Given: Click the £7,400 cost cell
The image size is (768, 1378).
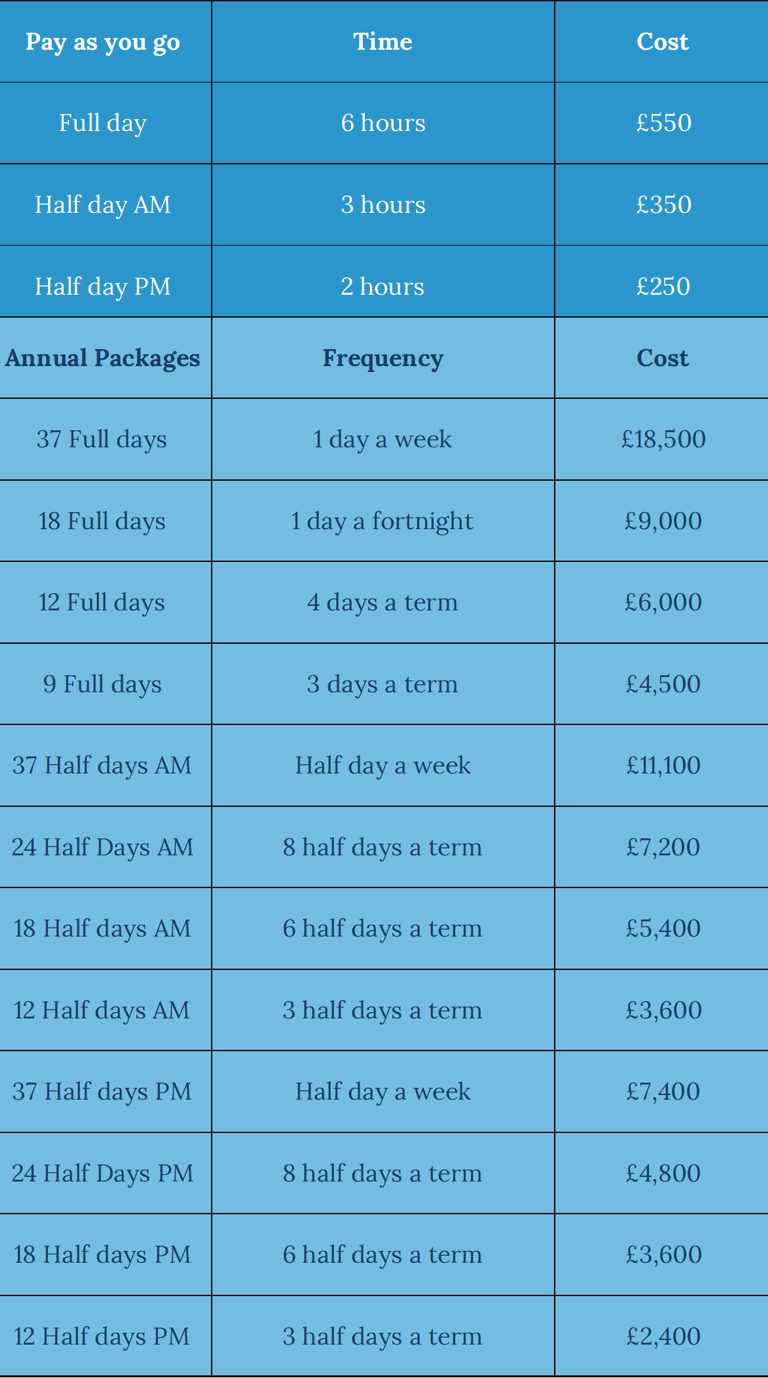Looking at the screenshot, I should point(661,1091).
